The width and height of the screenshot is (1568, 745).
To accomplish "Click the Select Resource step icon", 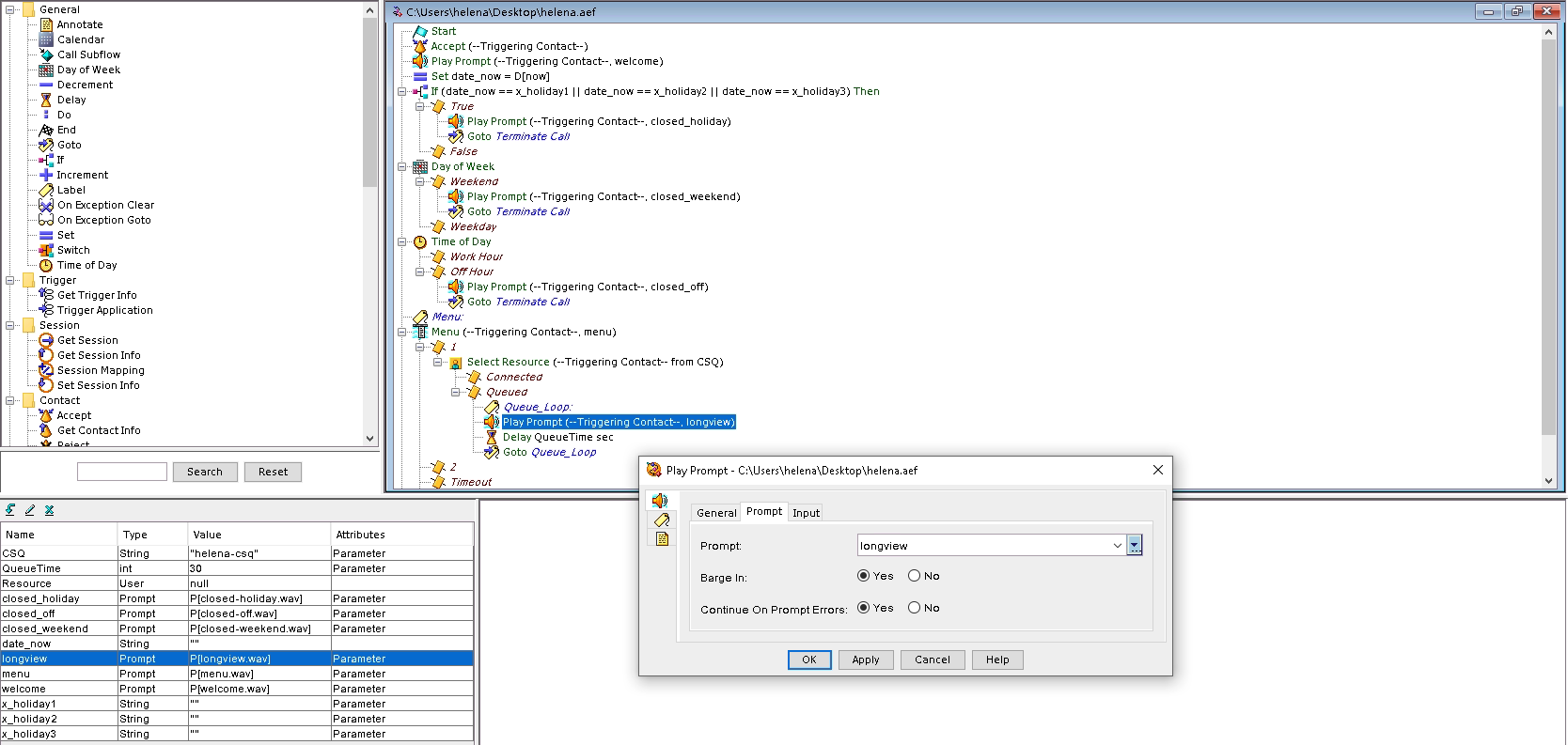I will point(456,363).
